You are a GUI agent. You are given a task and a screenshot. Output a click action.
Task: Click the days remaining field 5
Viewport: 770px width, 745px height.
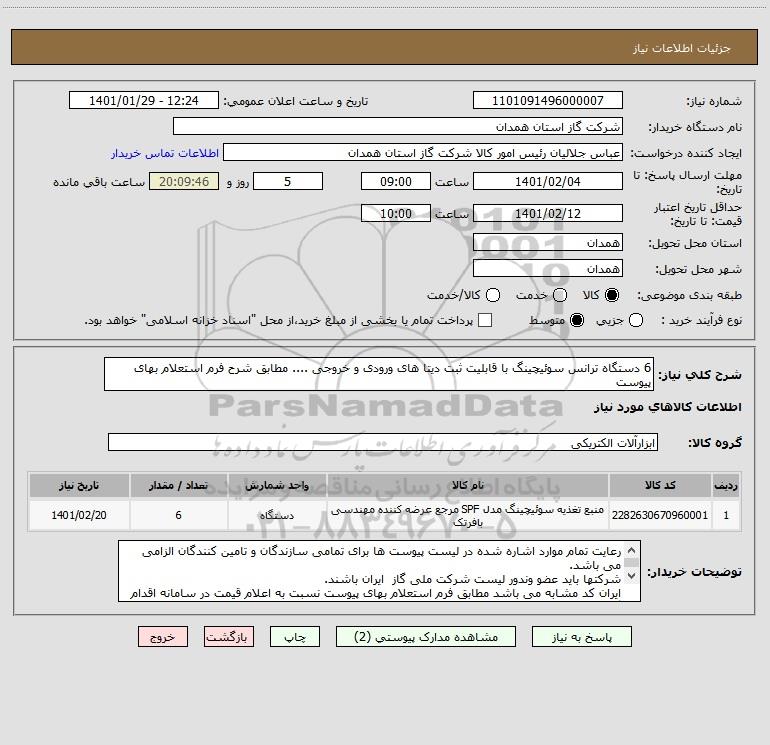coord(288,182)
